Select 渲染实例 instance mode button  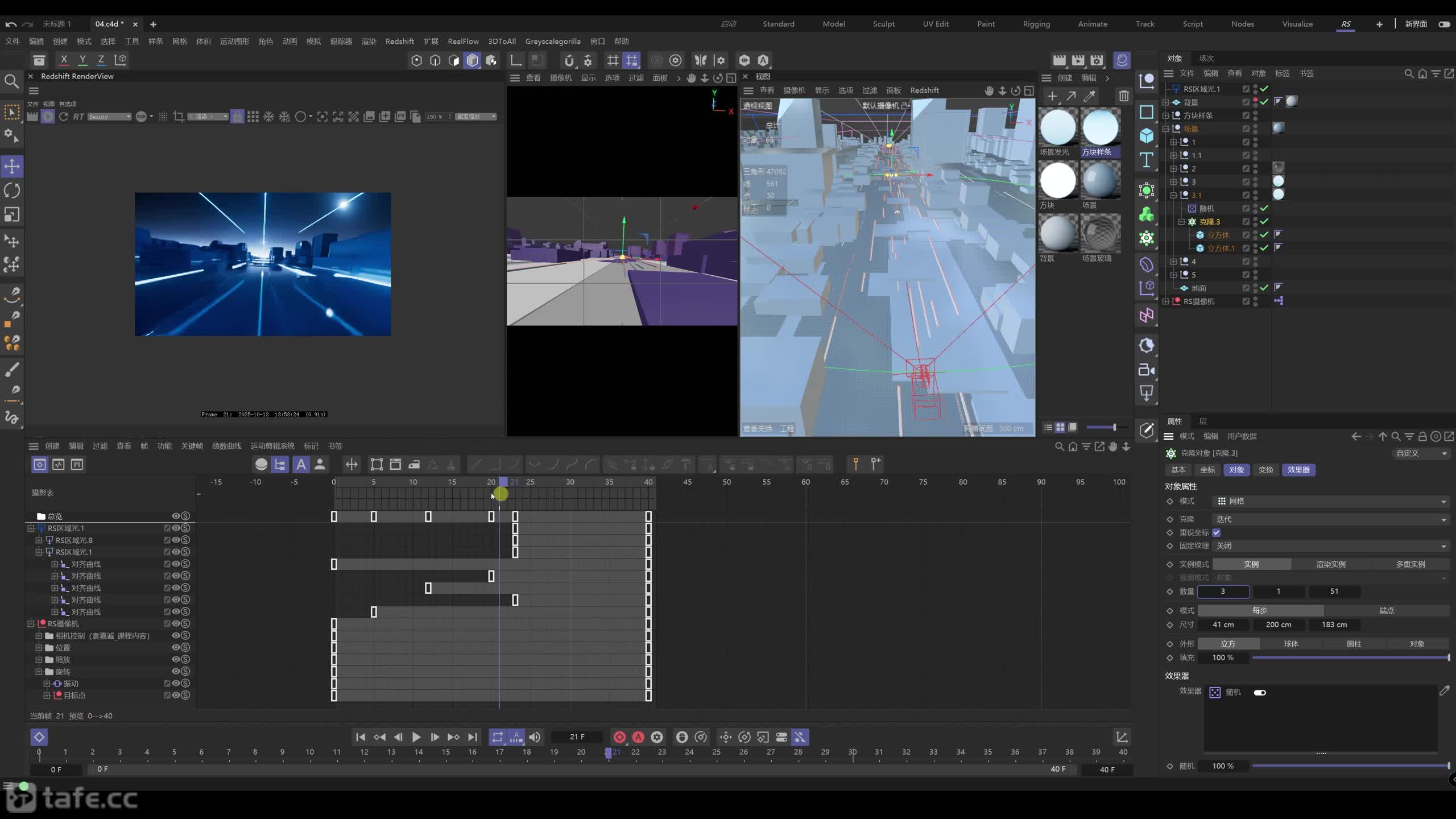pos(1331,564)
